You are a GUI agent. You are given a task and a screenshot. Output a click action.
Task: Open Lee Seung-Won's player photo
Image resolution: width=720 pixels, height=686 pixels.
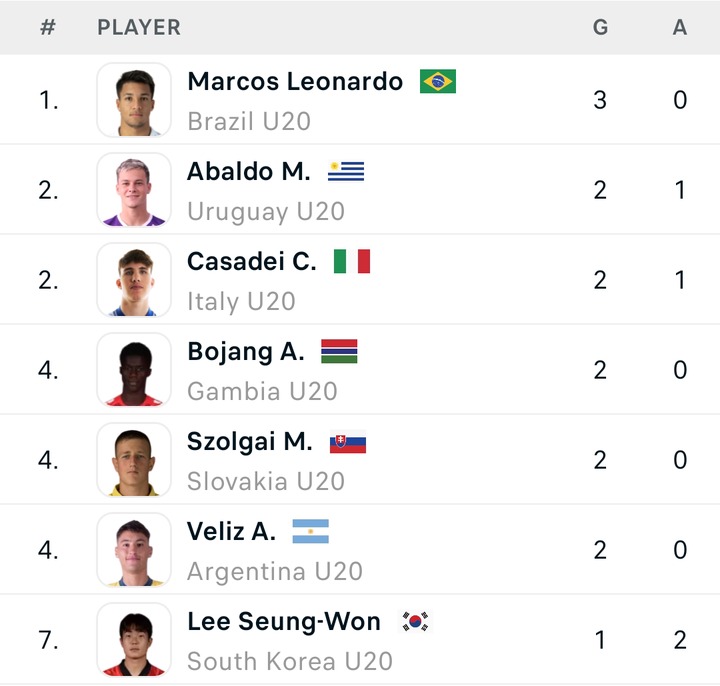[x=134, y=640]
